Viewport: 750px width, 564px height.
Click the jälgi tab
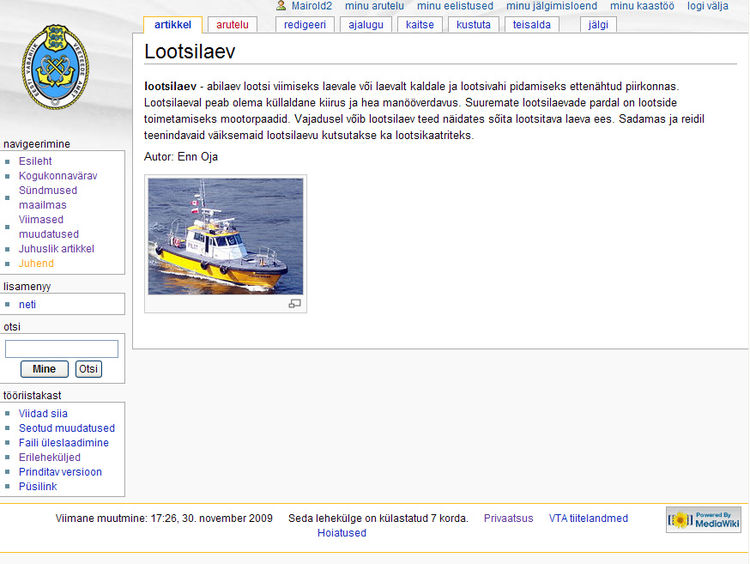[598, 25]
